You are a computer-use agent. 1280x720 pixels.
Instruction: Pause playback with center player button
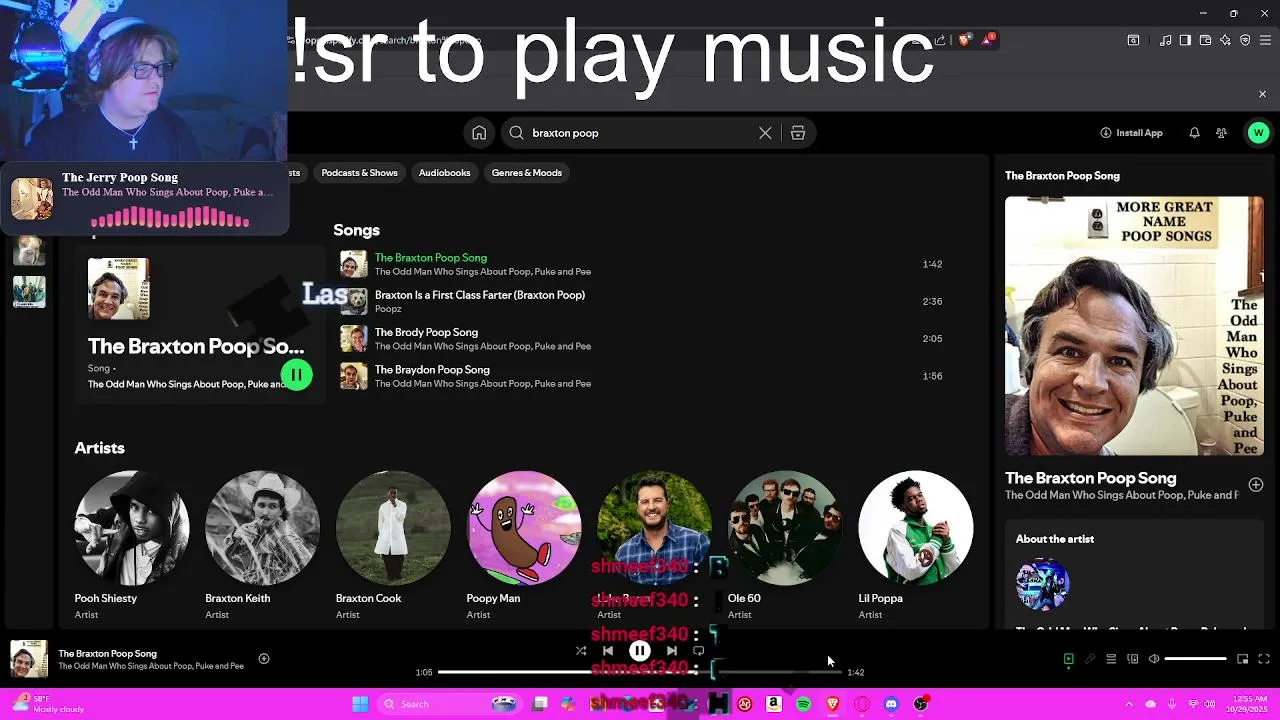pos(640,651)
